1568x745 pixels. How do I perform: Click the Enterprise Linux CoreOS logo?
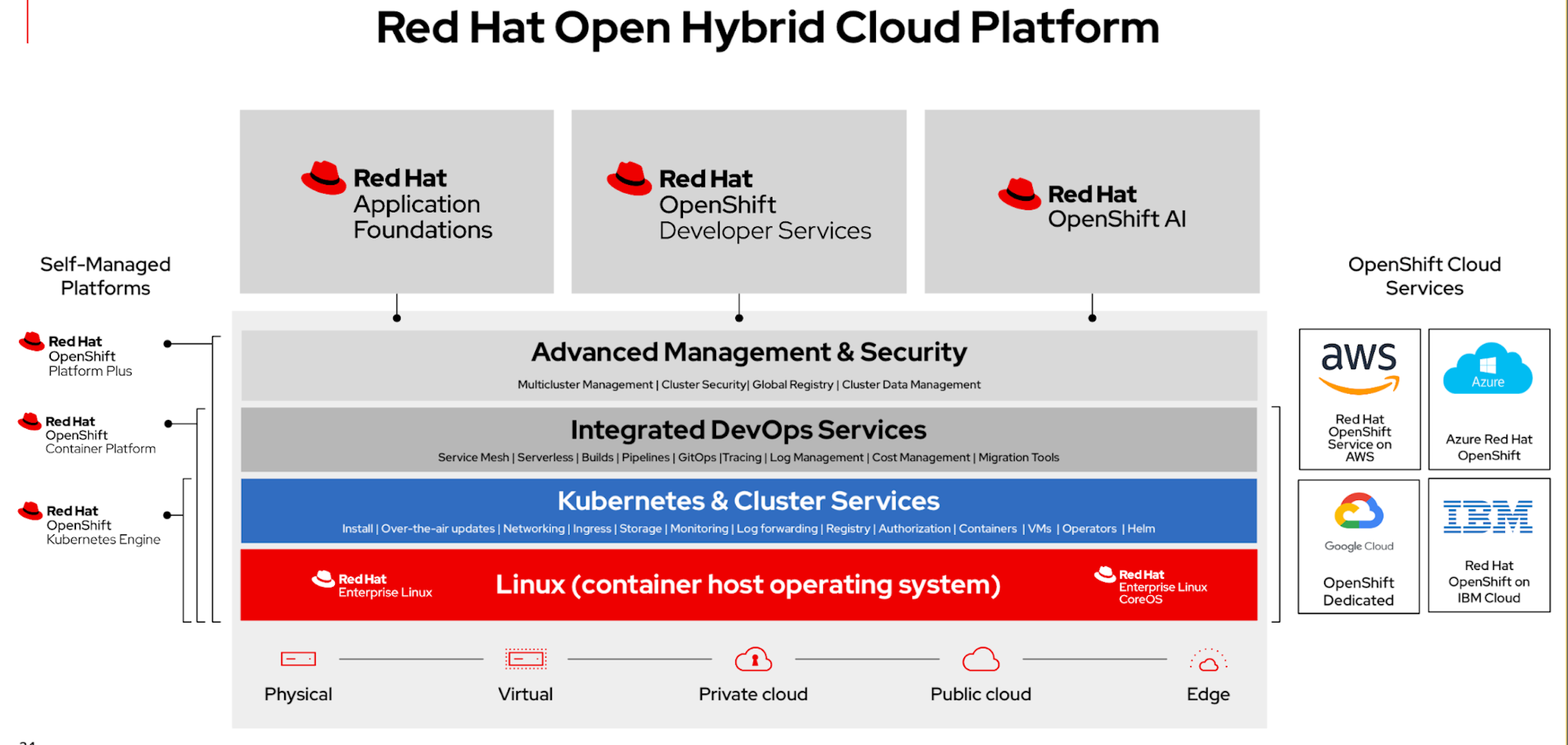1150,586
